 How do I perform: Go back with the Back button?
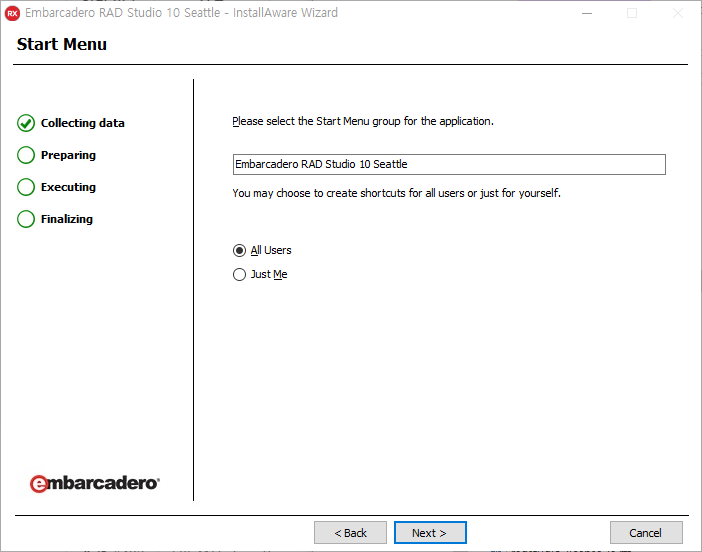coord(350,533)
